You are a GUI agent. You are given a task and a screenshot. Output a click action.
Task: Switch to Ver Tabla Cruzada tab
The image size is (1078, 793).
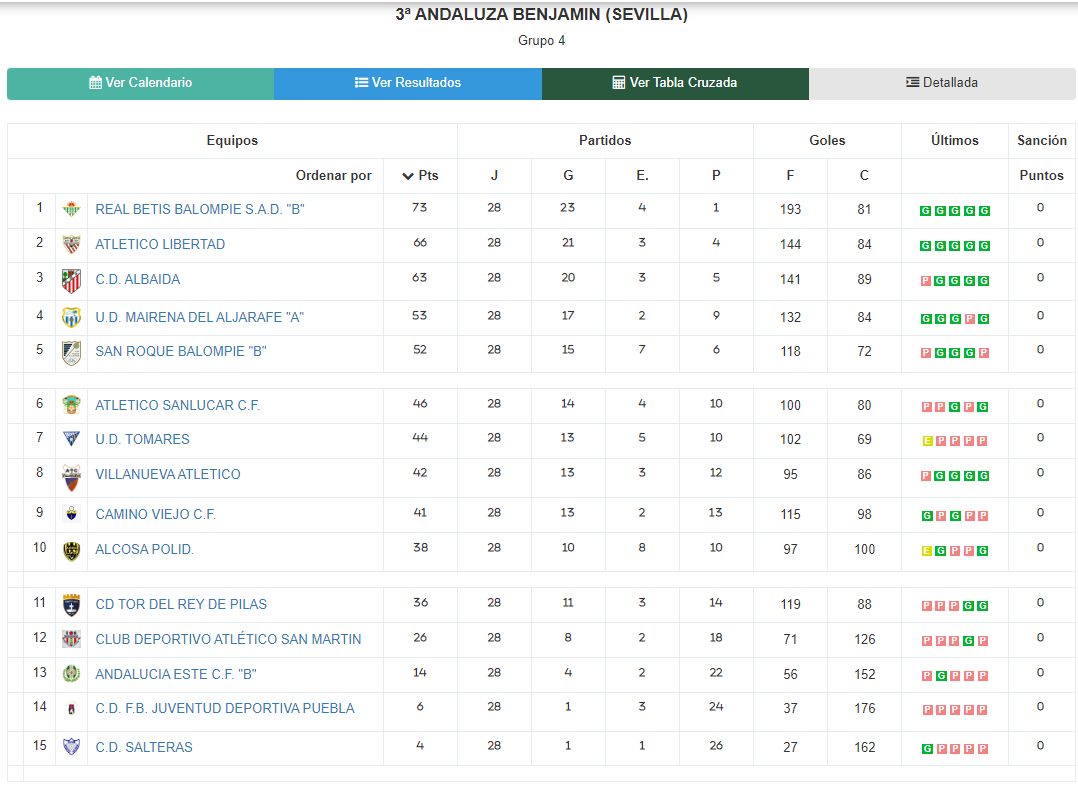[675, 83]
